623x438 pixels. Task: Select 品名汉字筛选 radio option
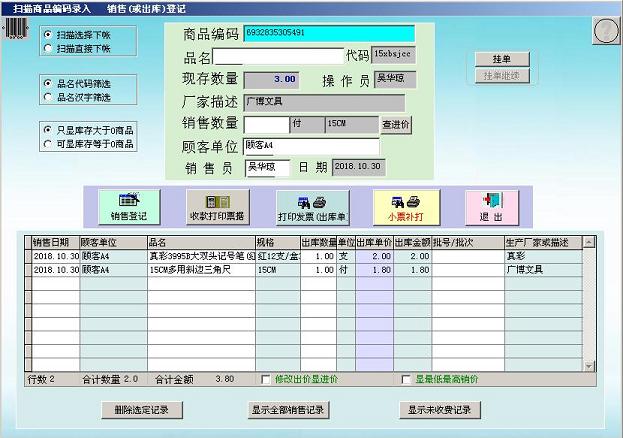coord(77,97)
